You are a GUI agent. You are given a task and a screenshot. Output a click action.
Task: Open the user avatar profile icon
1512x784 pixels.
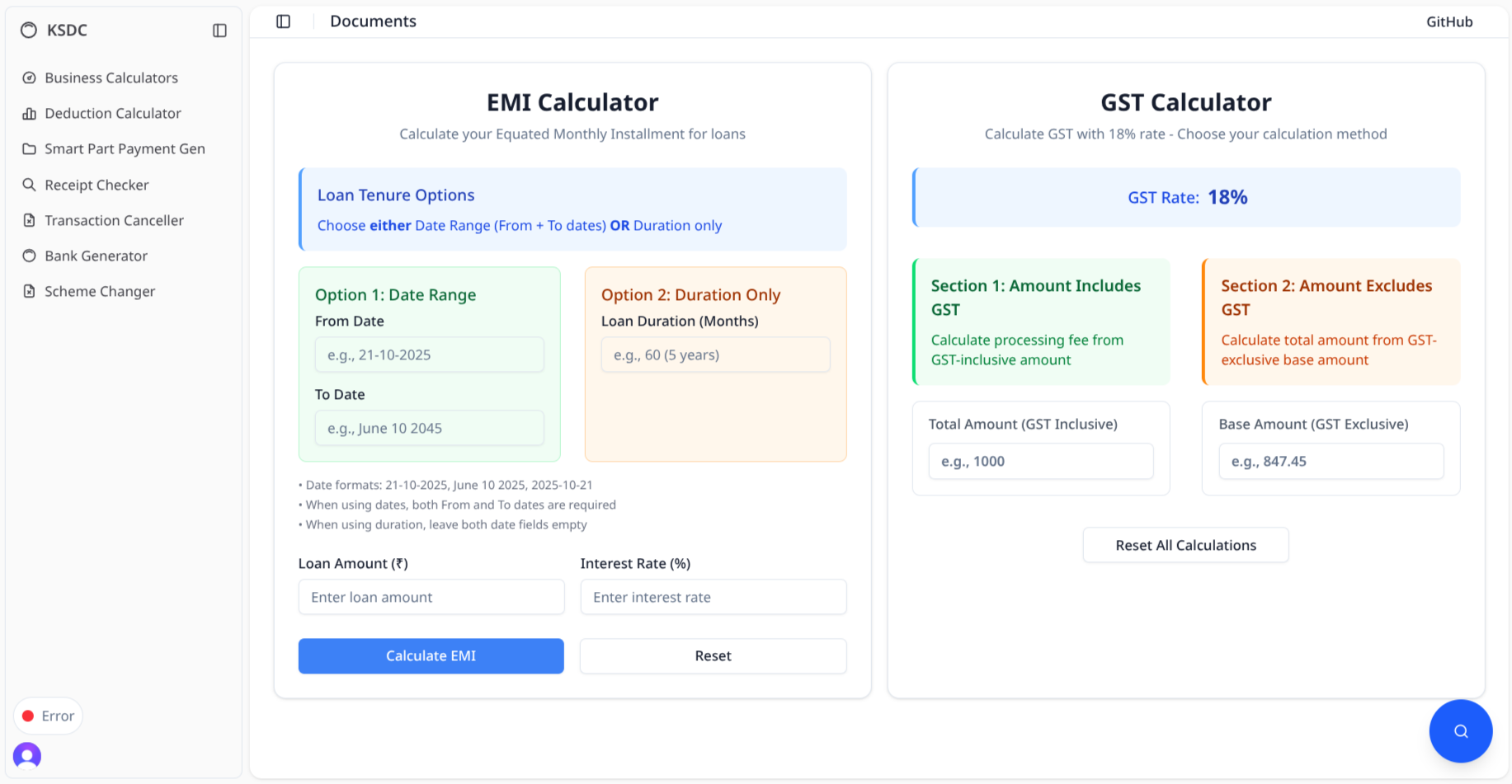pyautogui.click(x=27, y=756)
